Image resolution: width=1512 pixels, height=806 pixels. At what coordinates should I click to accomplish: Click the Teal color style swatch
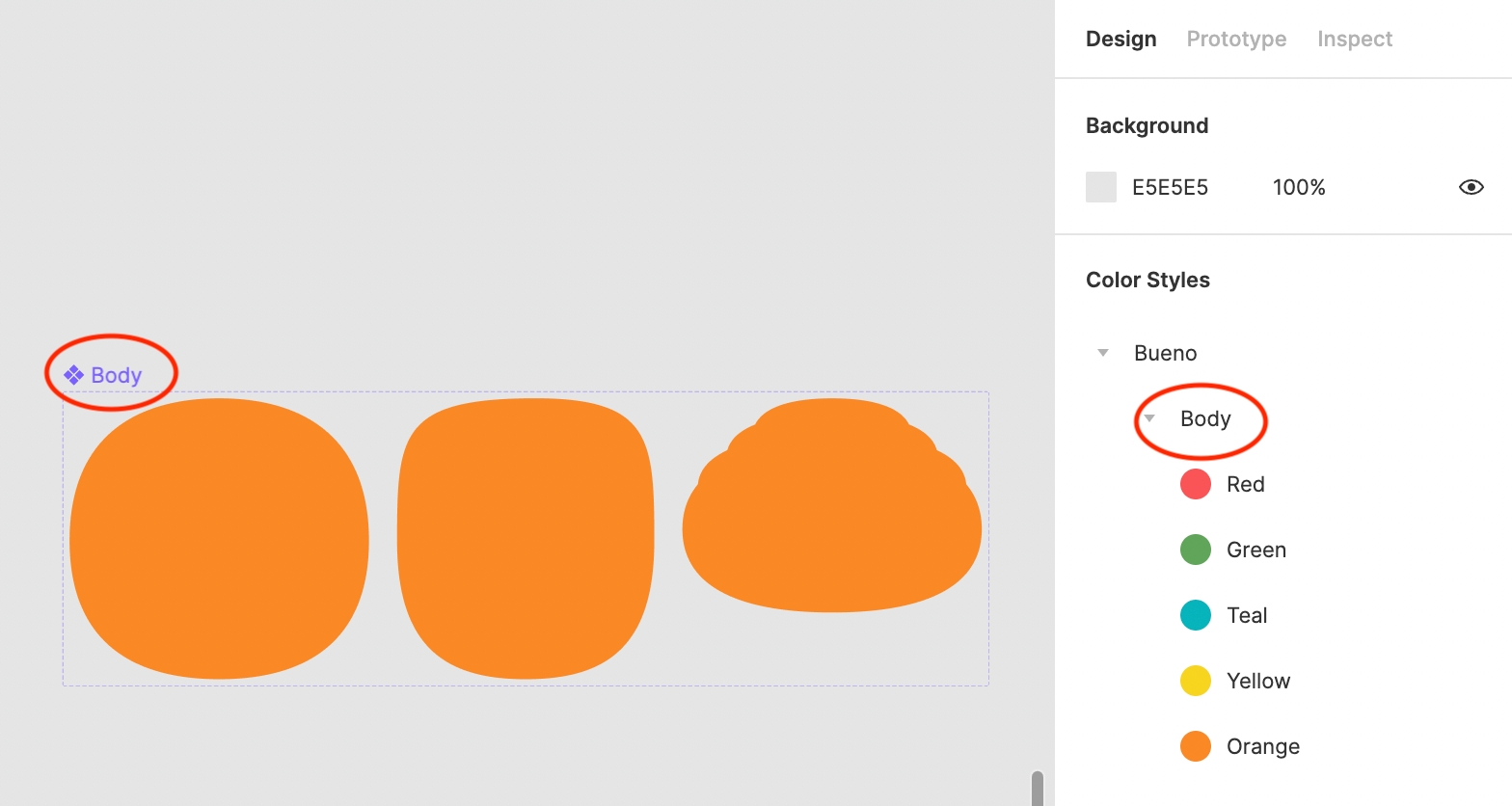[1196, 615]
